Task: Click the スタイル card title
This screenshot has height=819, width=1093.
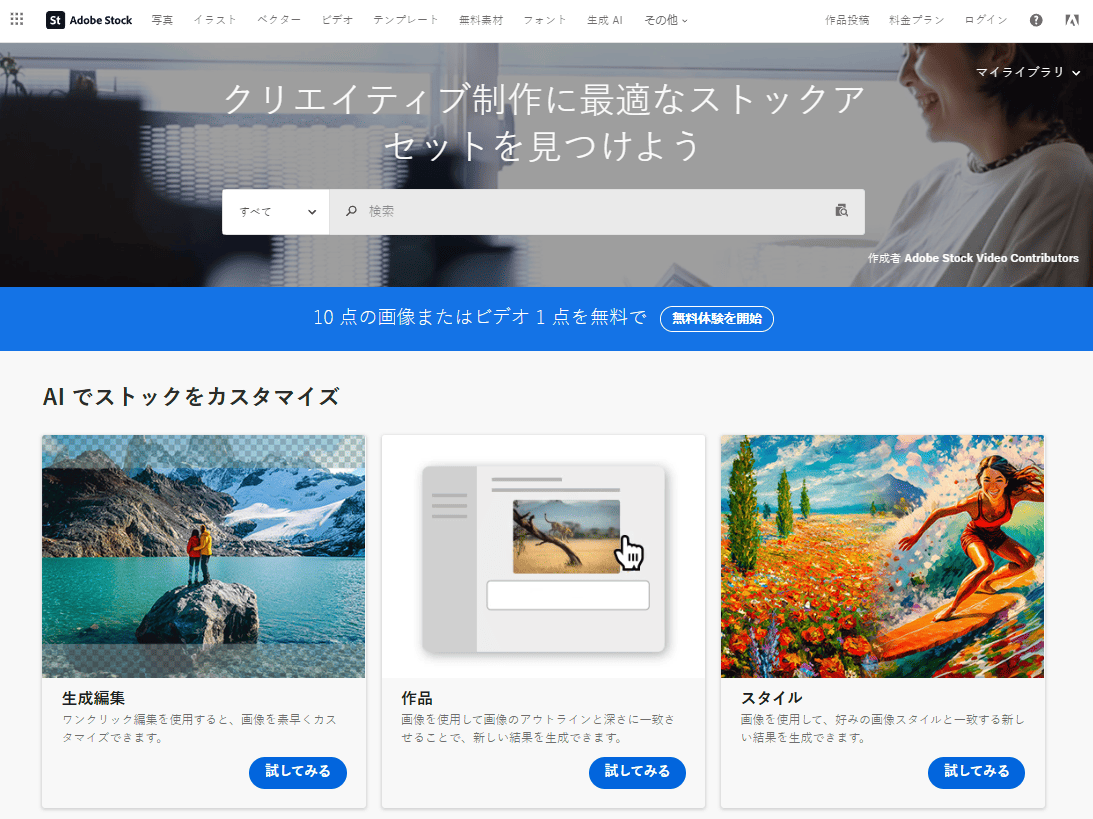Action: (x=772, y=698)
